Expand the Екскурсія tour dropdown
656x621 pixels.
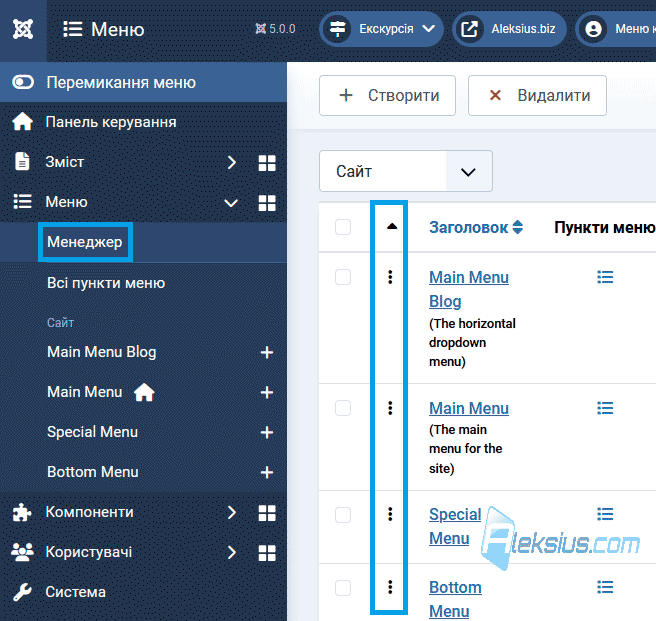point(382,29)
